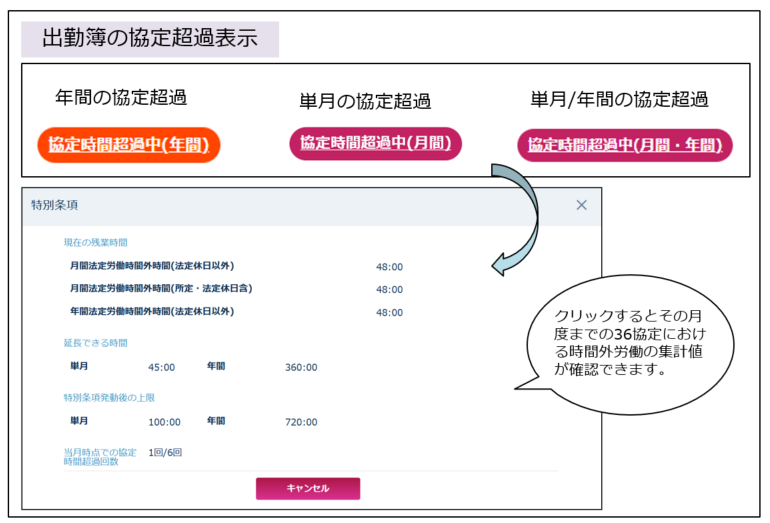This screenshot has width=770, height=523.
Task: Click the 協定時間超過中(月間・年間) badge
Action: click(x=625, y=145)
